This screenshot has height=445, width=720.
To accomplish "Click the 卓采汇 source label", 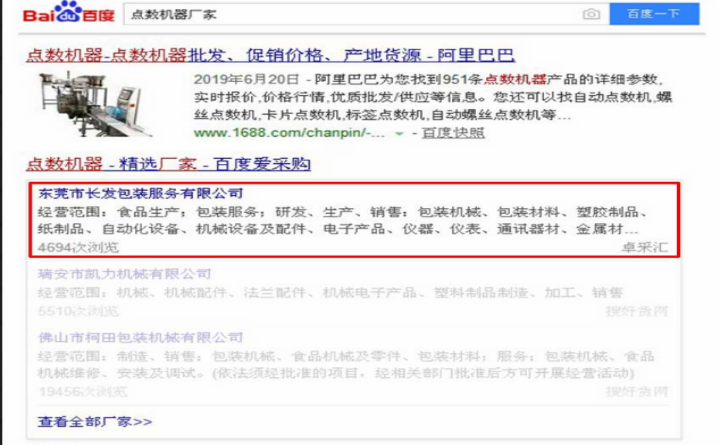I will pos(645,248).
